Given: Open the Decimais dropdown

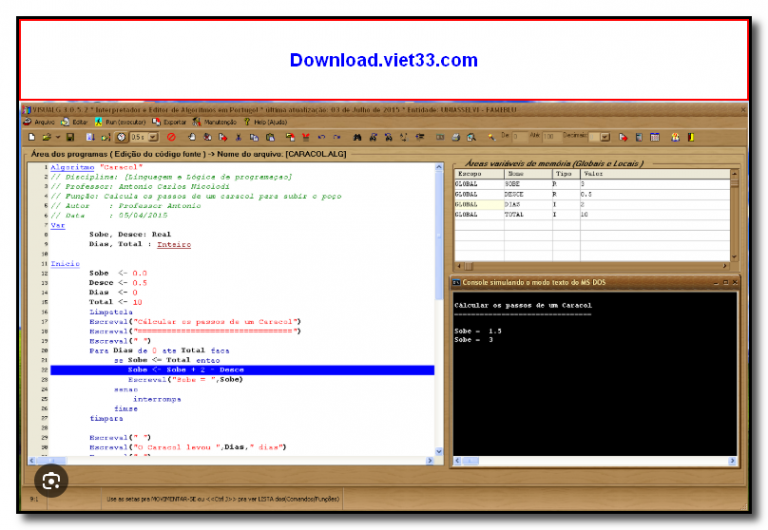Looking at the screenshot, I should 605,136.
